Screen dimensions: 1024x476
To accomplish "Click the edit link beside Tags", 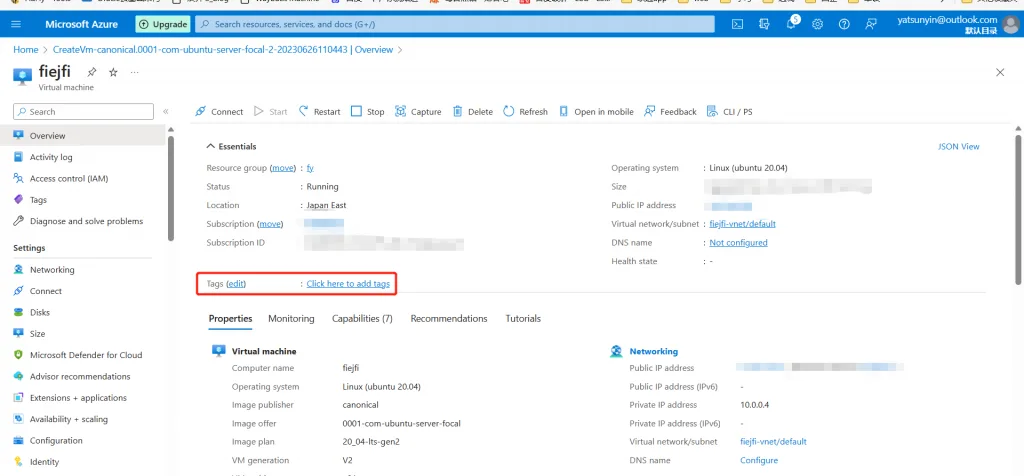I will tap(236, 283).
